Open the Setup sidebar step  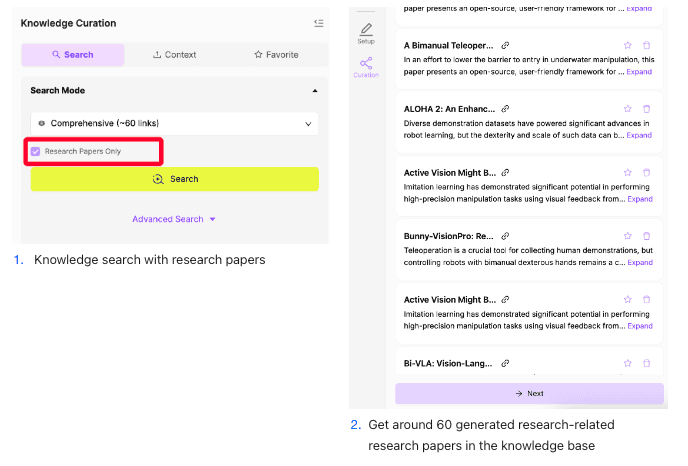coord(366,33)
